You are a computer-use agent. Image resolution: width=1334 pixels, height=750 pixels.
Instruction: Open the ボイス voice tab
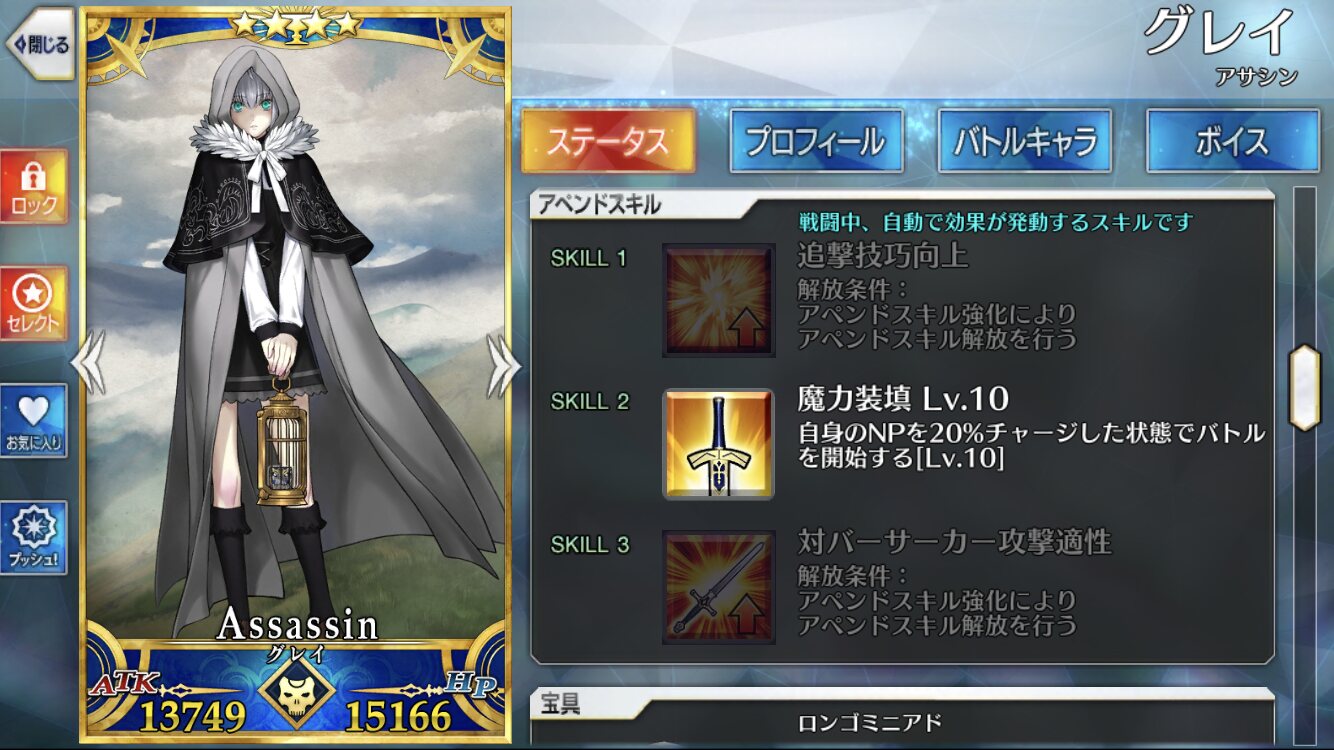tap(1232, 141)
